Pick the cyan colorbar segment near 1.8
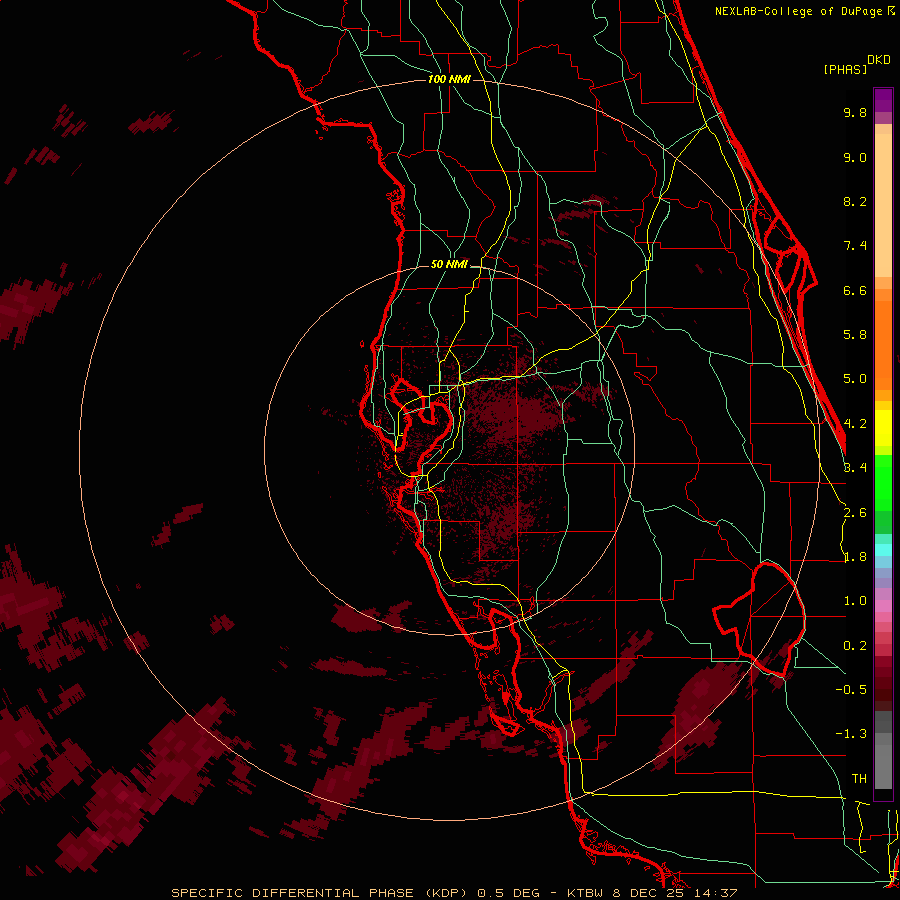900x900 pixels. (883, 549)
